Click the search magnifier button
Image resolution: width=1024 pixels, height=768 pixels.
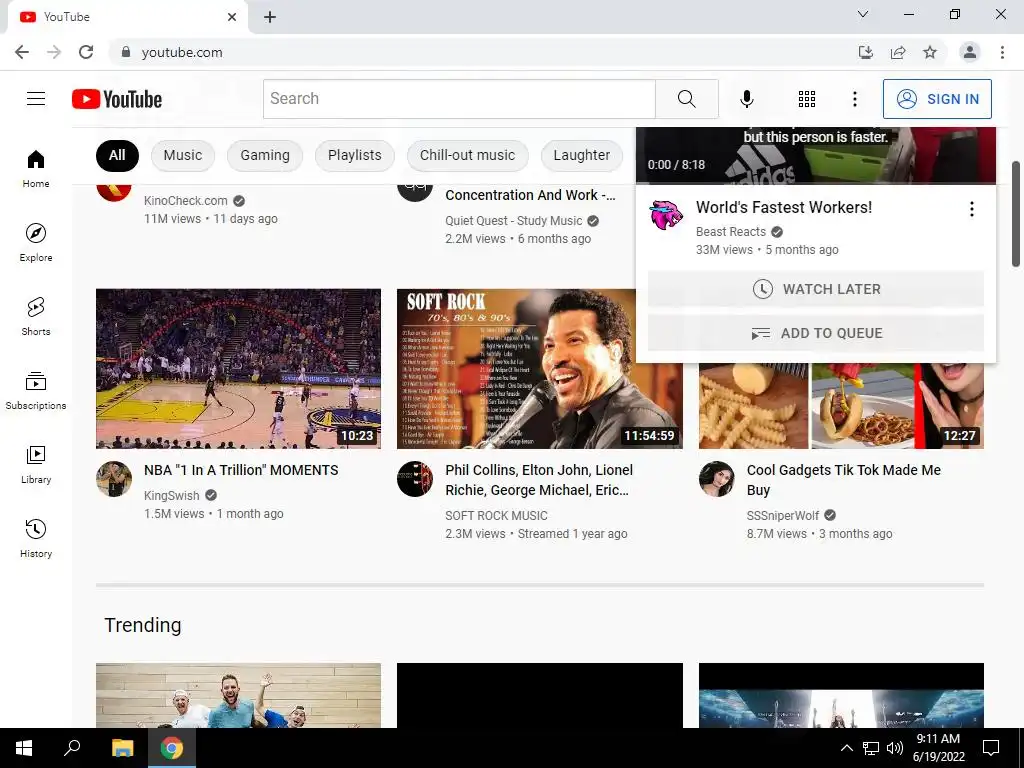coord(686,99)
